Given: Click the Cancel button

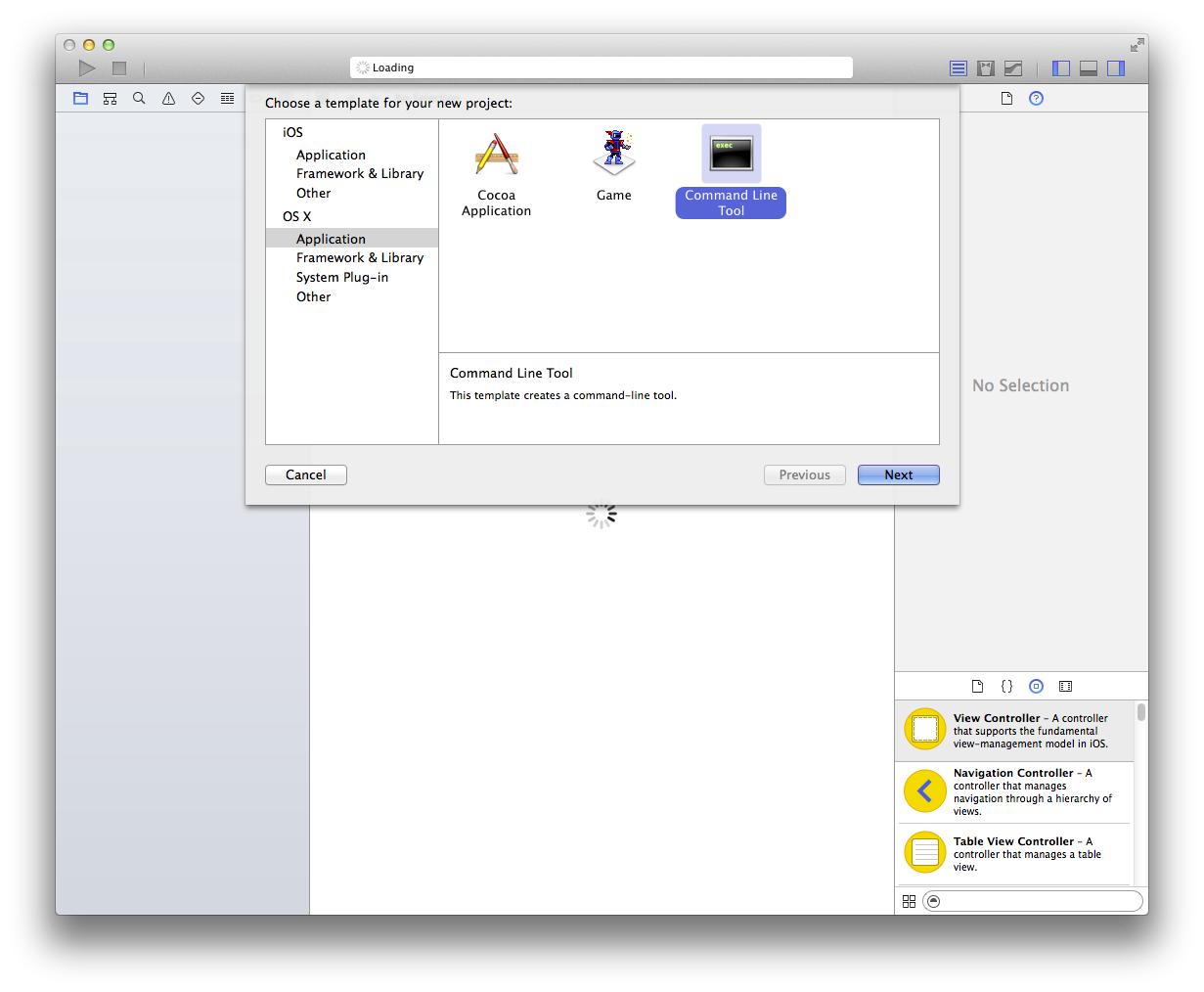Looking at the screenshot, I should (306, 474).
